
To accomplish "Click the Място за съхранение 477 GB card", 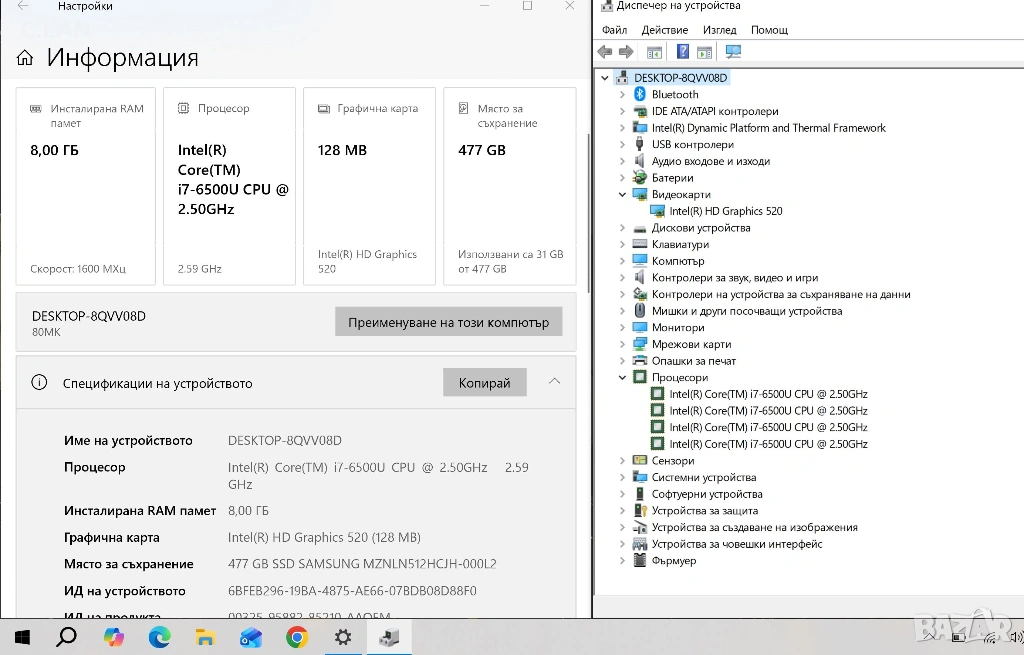I will 510,186.
